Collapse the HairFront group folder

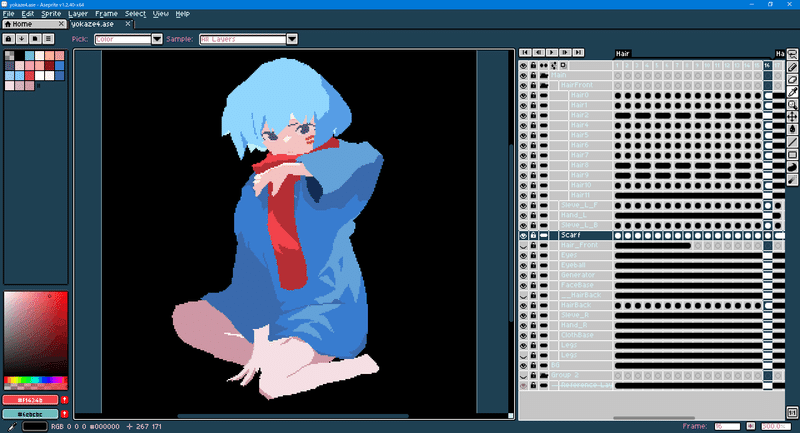click(x=544, y=85)
